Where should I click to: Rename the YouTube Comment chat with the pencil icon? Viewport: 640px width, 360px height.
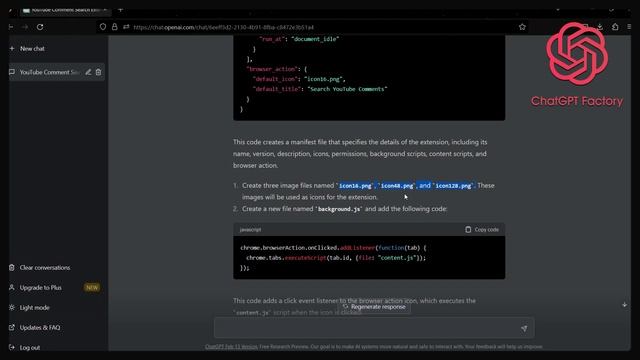click(88, 72)
